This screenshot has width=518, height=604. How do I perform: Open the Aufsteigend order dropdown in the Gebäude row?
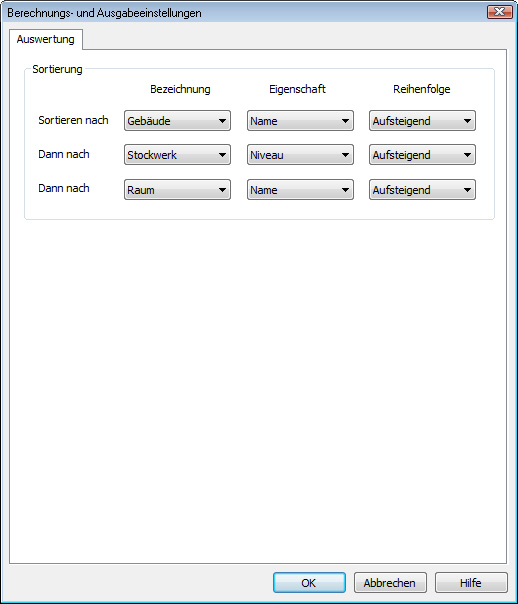point(422,121)
